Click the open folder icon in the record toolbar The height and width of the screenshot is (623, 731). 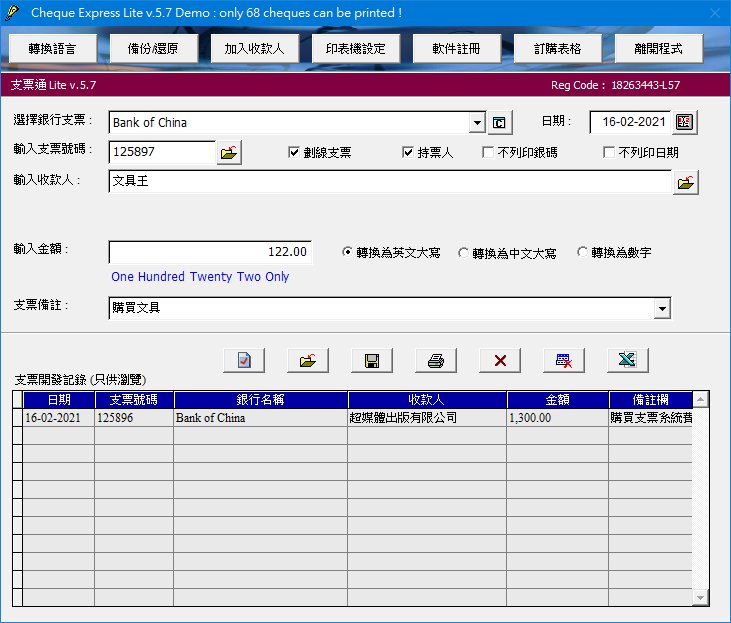click(x=308, y=361)
